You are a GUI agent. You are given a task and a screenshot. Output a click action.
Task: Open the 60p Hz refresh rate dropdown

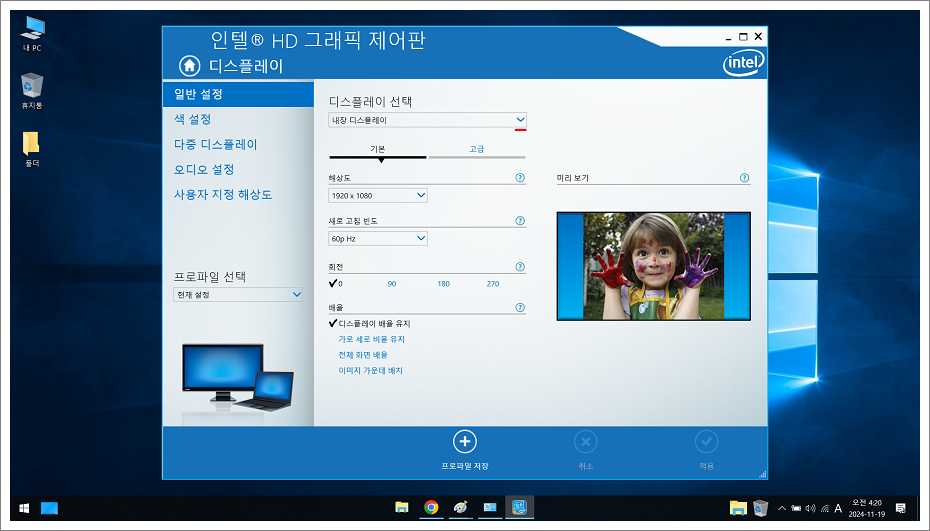[378, 239]
